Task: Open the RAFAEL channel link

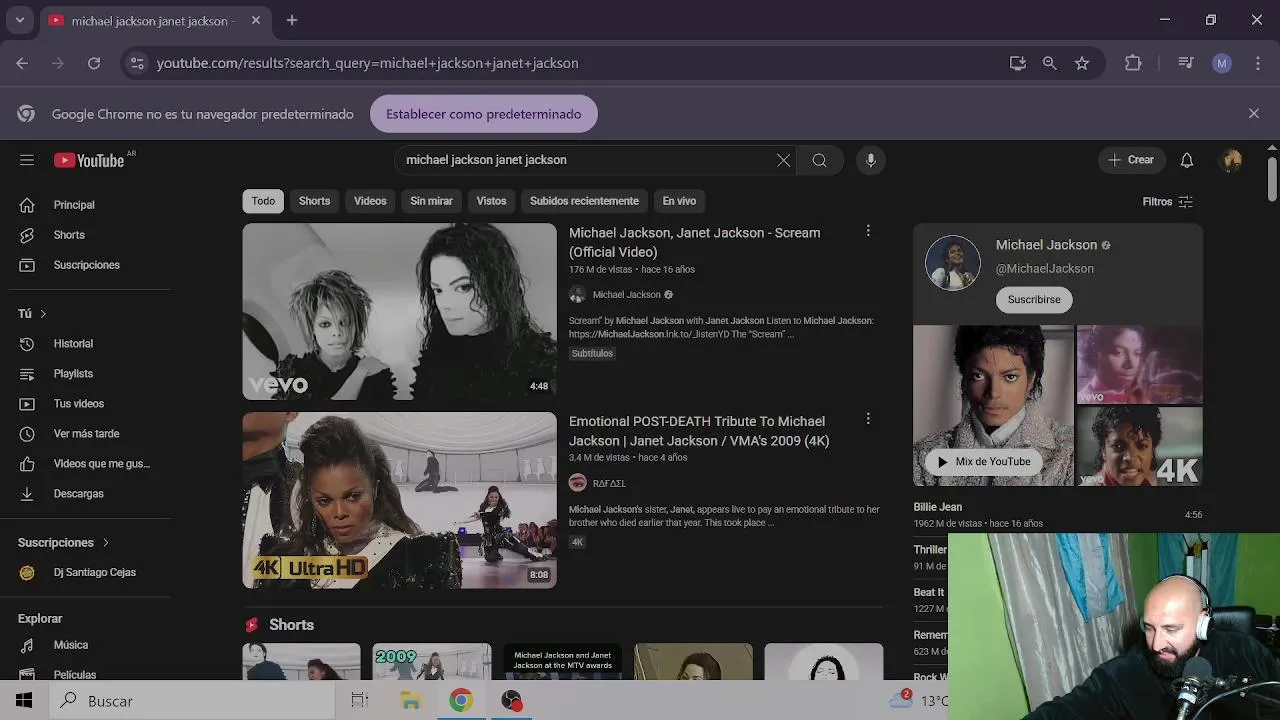Action: coord(609,483)
